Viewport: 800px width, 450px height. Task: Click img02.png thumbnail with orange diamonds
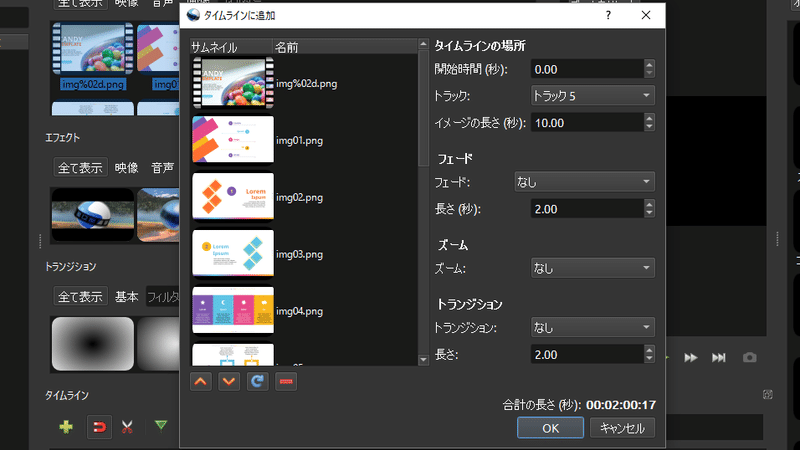pyautogui.click(x=233, y=196)
